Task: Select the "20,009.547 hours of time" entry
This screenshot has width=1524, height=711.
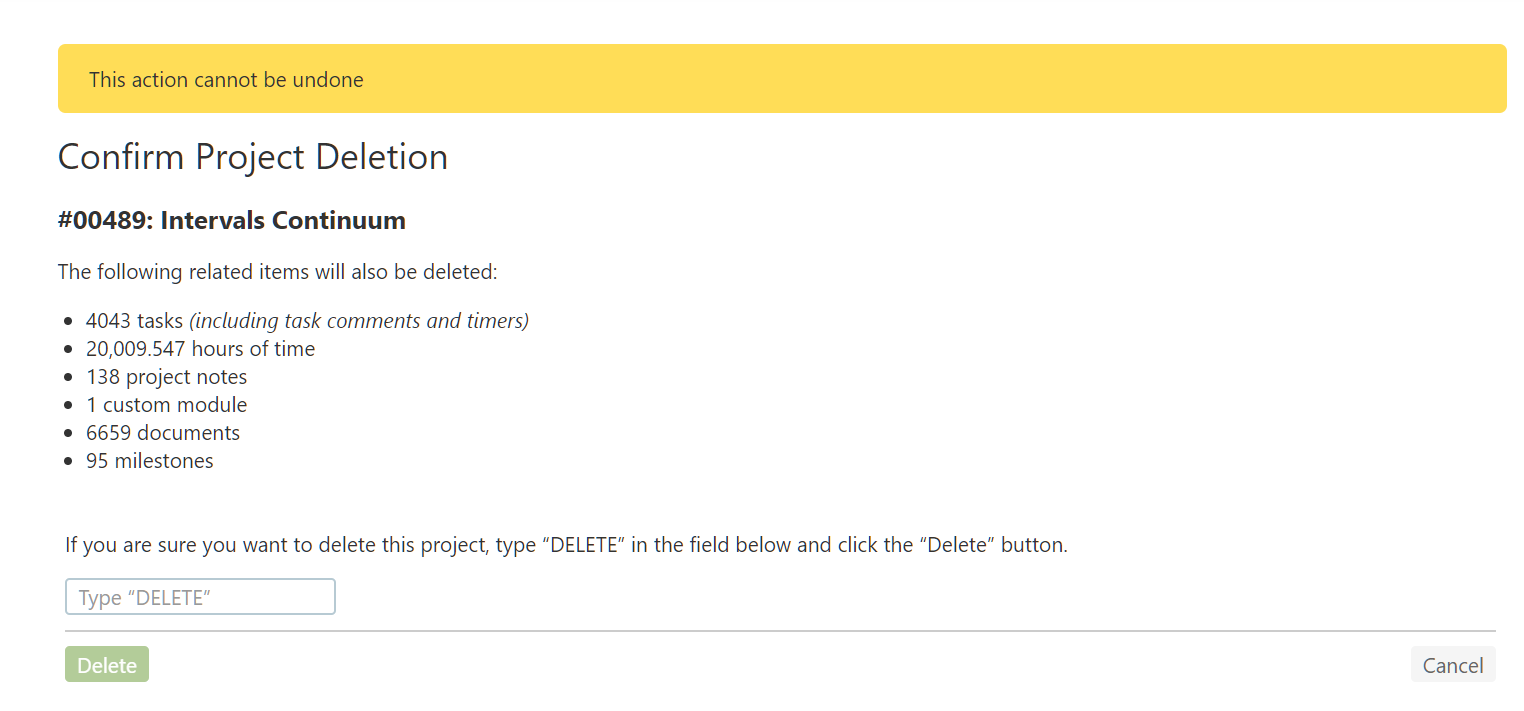Action: (200, 349)
